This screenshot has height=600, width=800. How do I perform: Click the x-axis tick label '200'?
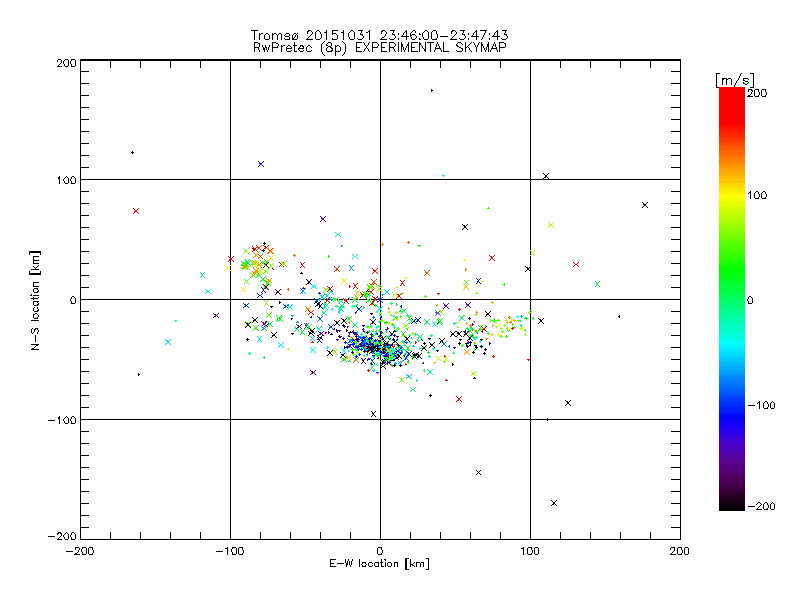pyautogui.click(x=680, y=552)
